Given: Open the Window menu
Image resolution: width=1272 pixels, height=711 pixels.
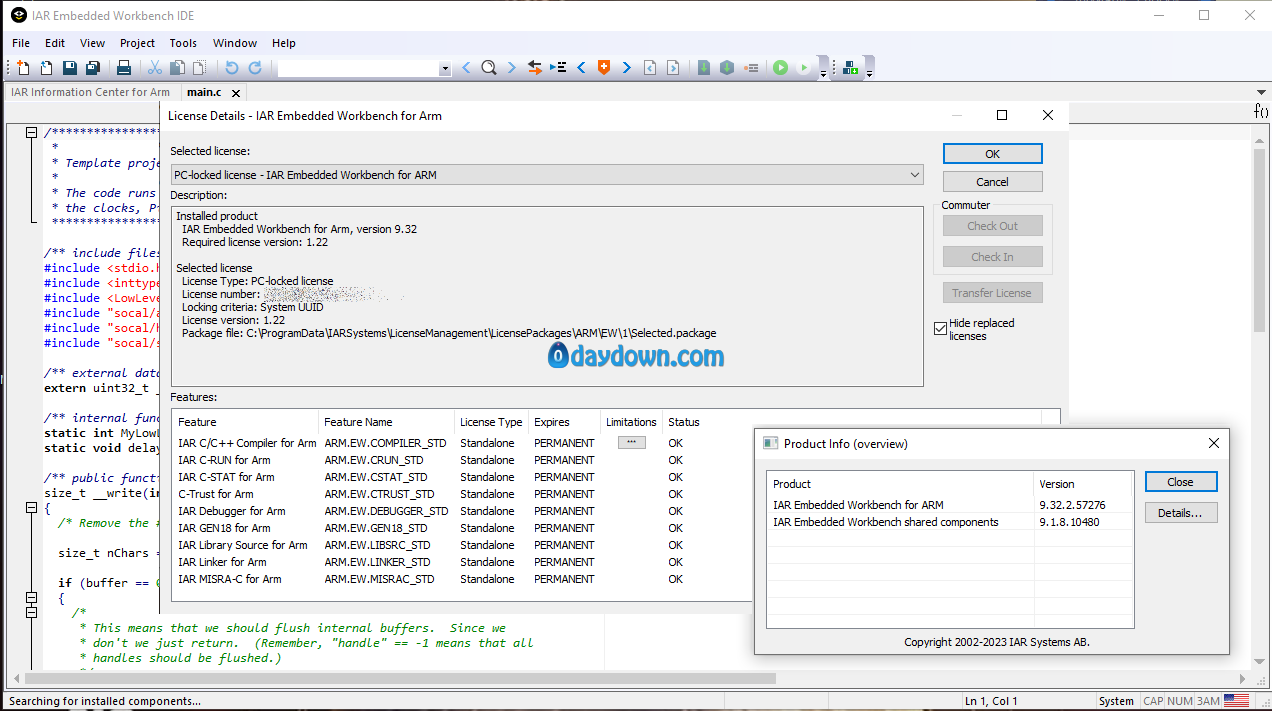Looking at the screenshot, I should [x=235, y=43].
